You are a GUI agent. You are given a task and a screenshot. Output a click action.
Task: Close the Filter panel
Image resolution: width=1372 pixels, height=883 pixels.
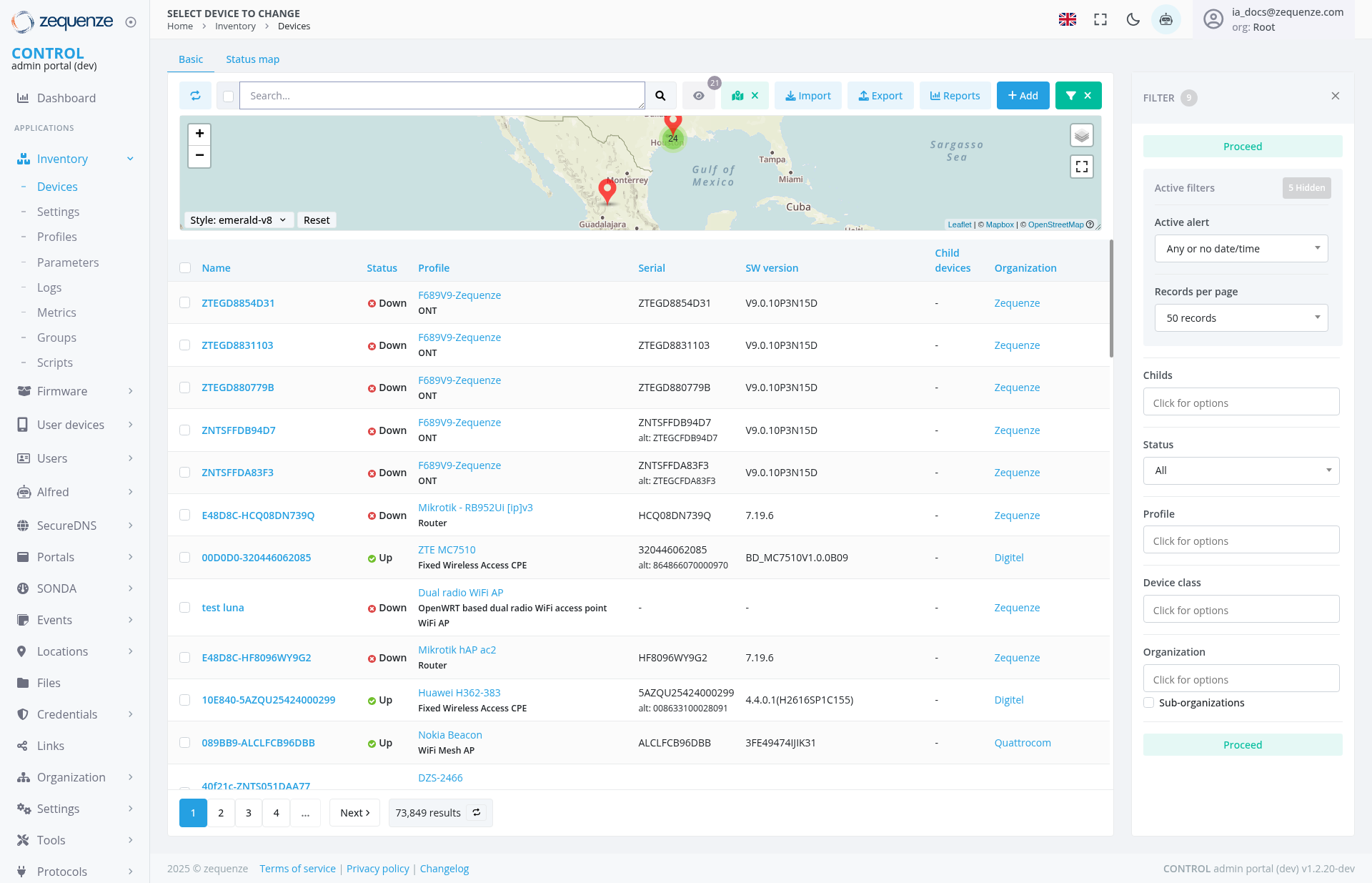pos(1336,96)
